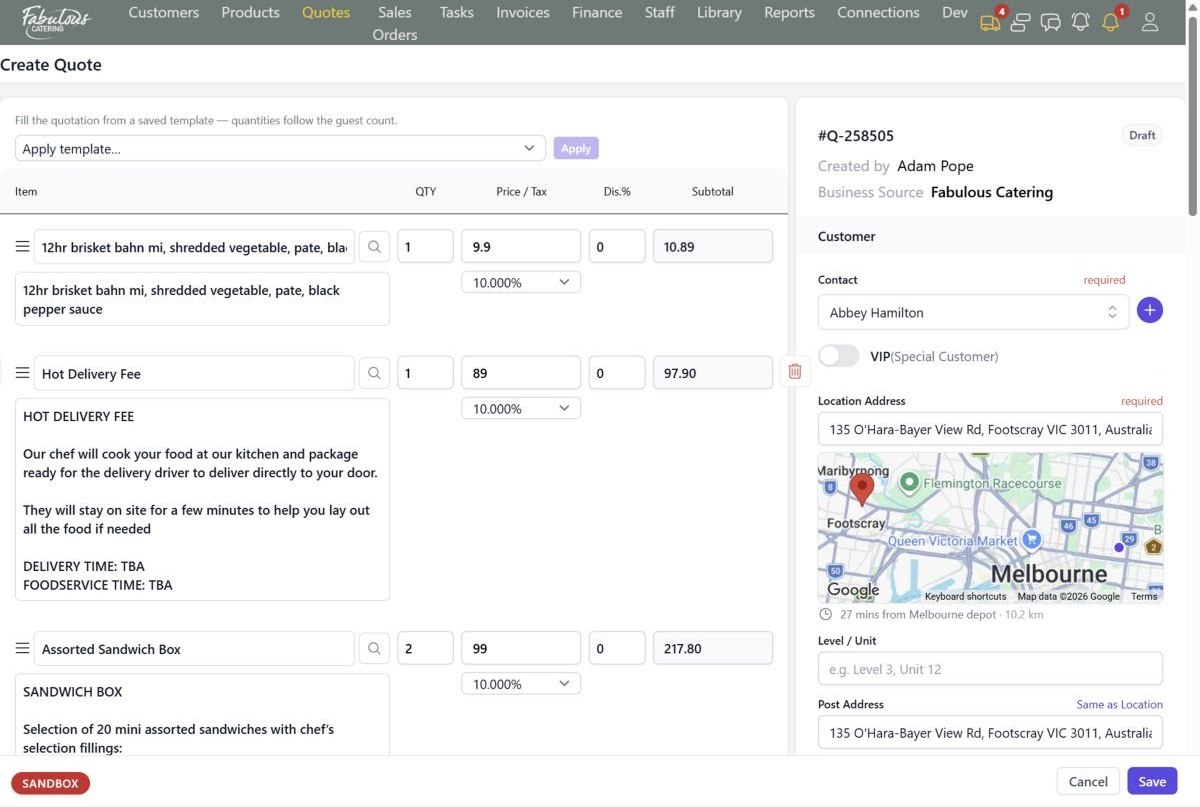
Task: Click the red map pin at Footscray
Action: tap(861, 489)
